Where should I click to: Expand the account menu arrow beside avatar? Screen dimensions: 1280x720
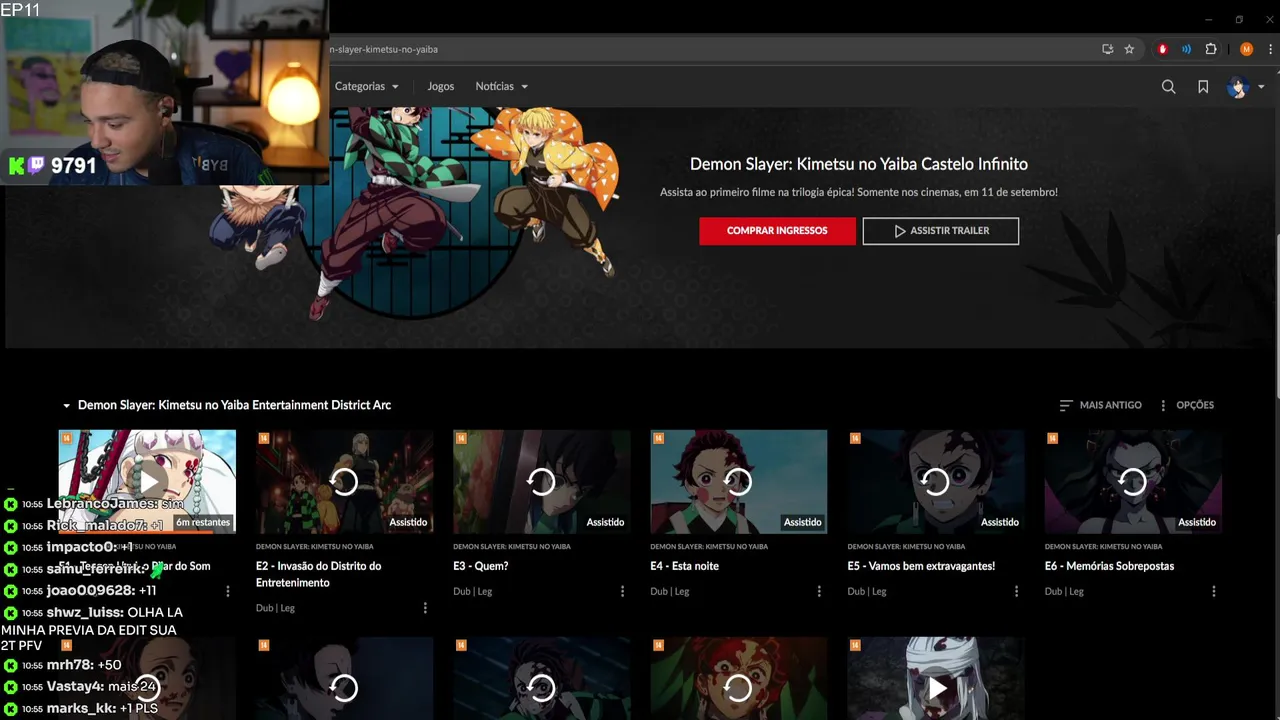1261,87
